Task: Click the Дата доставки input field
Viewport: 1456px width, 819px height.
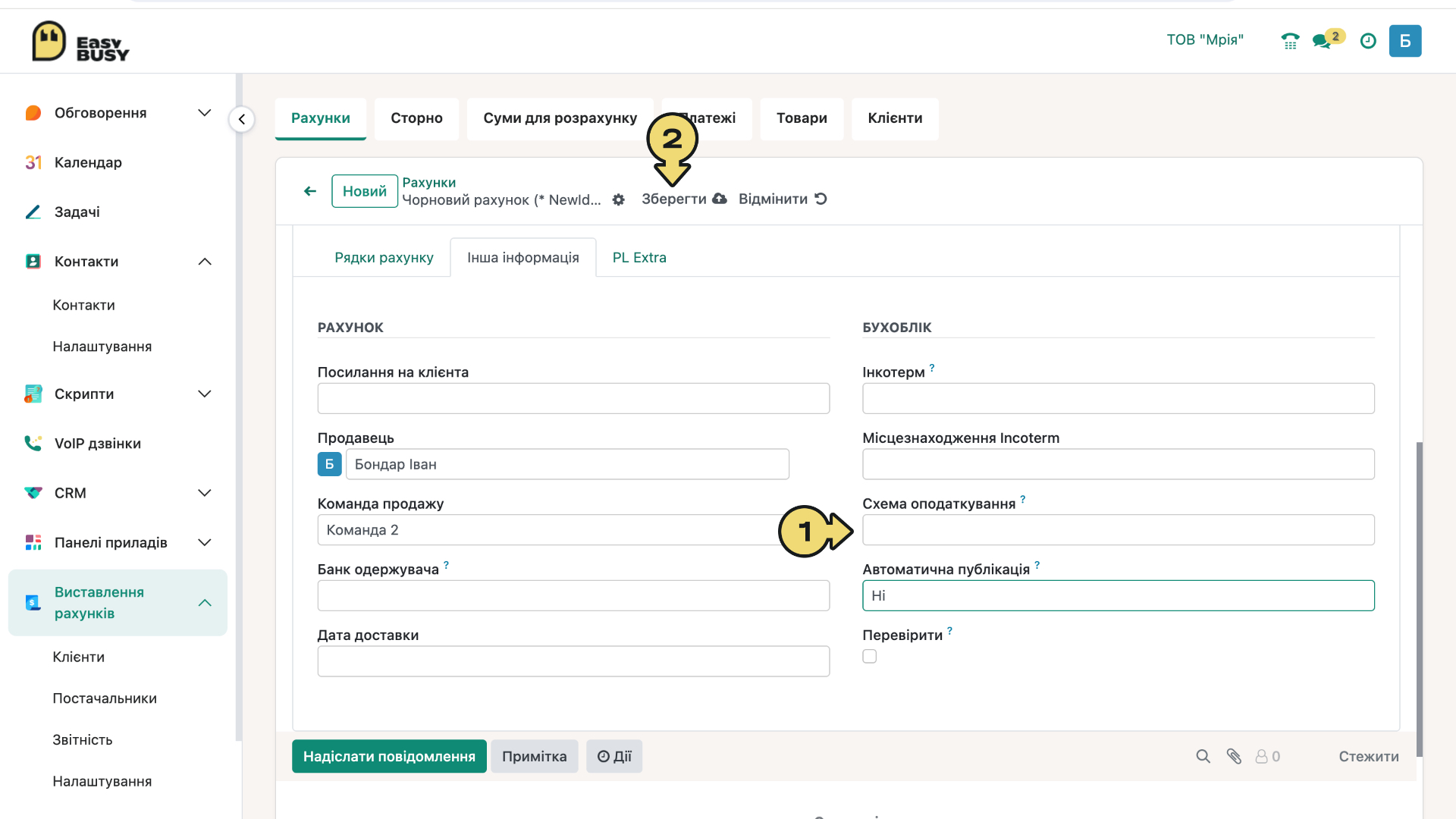Action: coord(573,661)
